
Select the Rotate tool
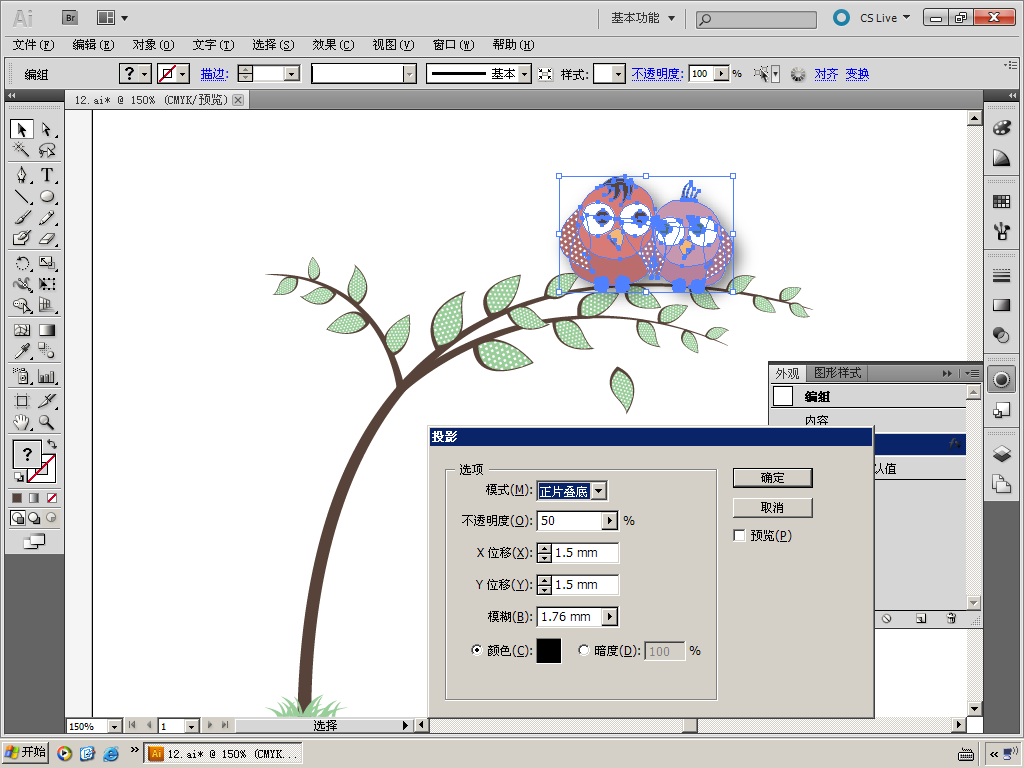(22, 263)
